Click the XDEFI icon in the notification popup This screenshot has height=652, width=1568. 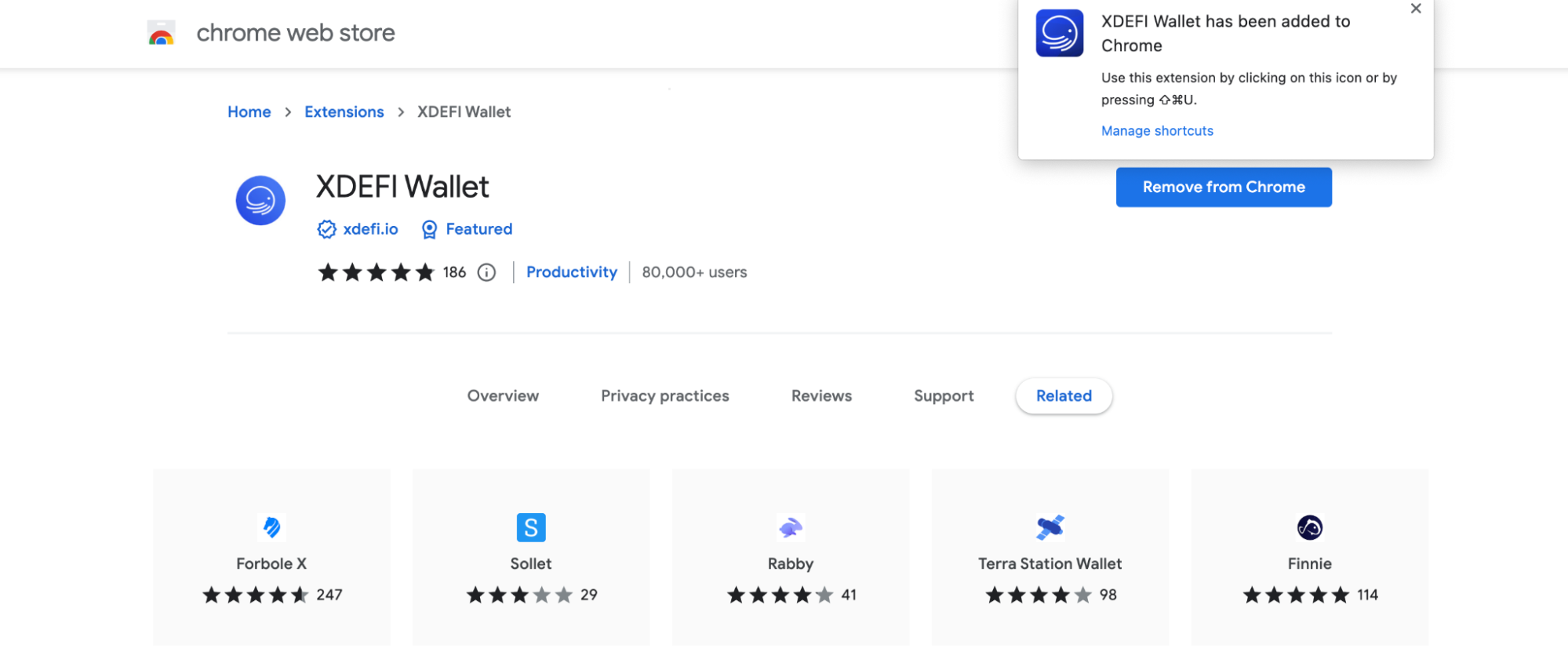1059,34
